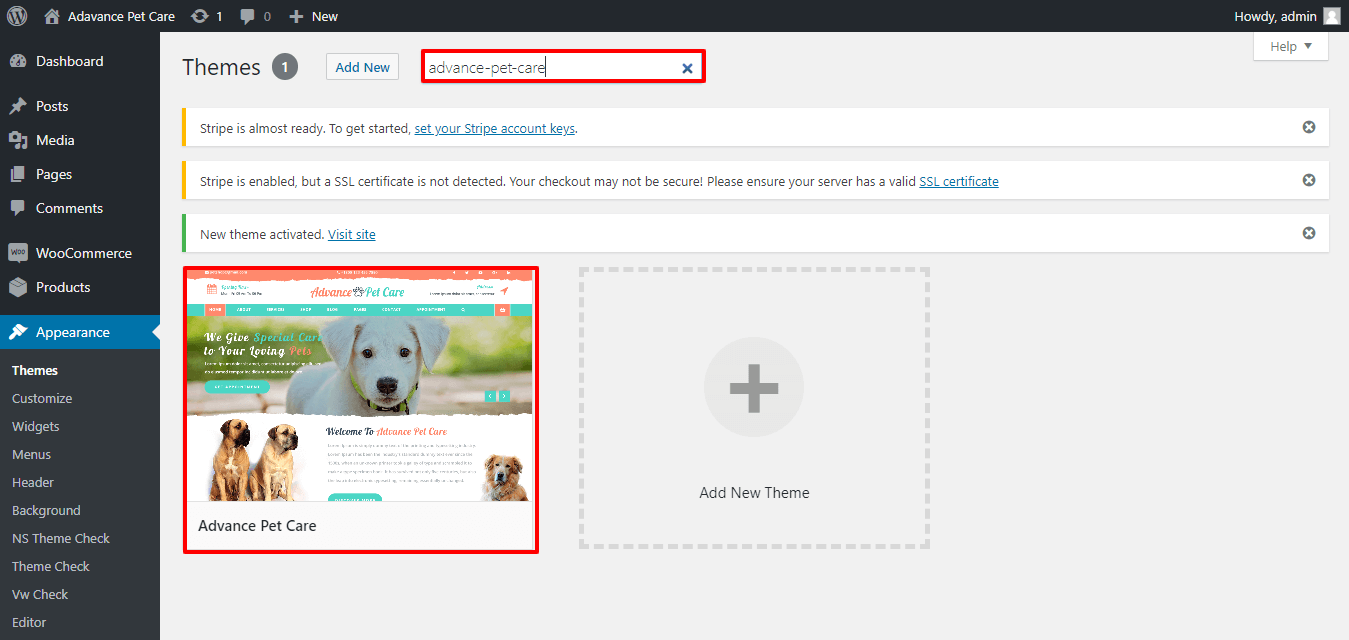Click the Add New Theme placeholder tile

coord(754,408)
